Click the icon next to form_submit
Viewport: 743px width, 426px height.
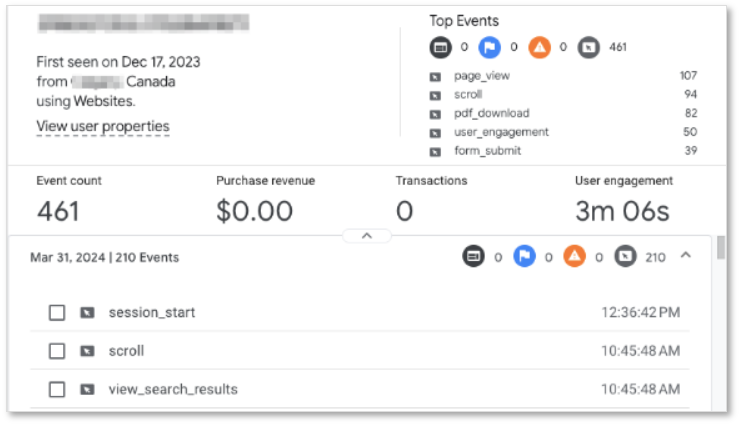(x=435, y=152)
